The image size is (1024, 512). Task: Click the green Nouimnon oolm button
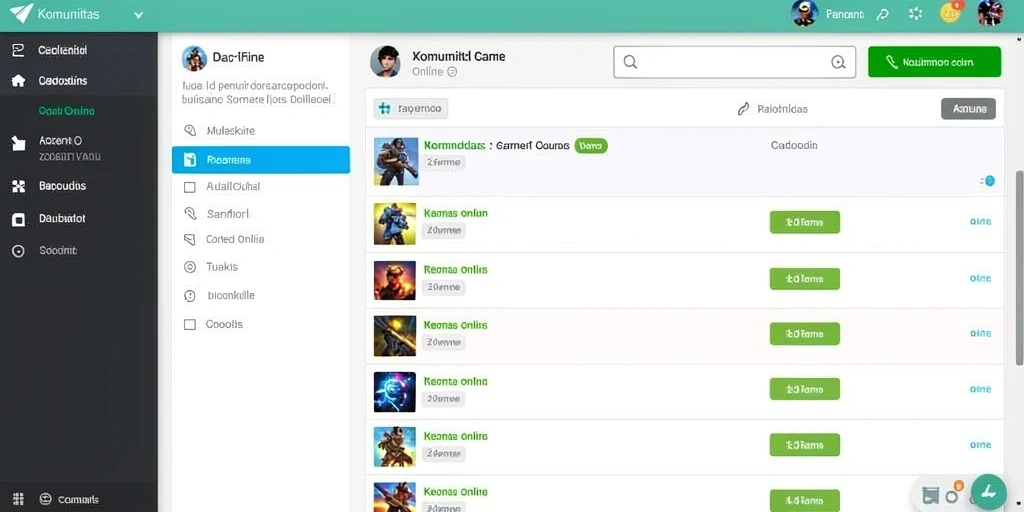point(935,62)
